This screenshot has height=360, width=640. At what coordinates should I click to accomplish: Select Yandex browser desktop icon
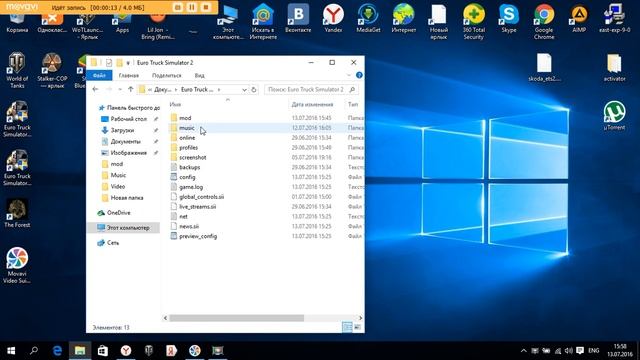click(333, 19)
